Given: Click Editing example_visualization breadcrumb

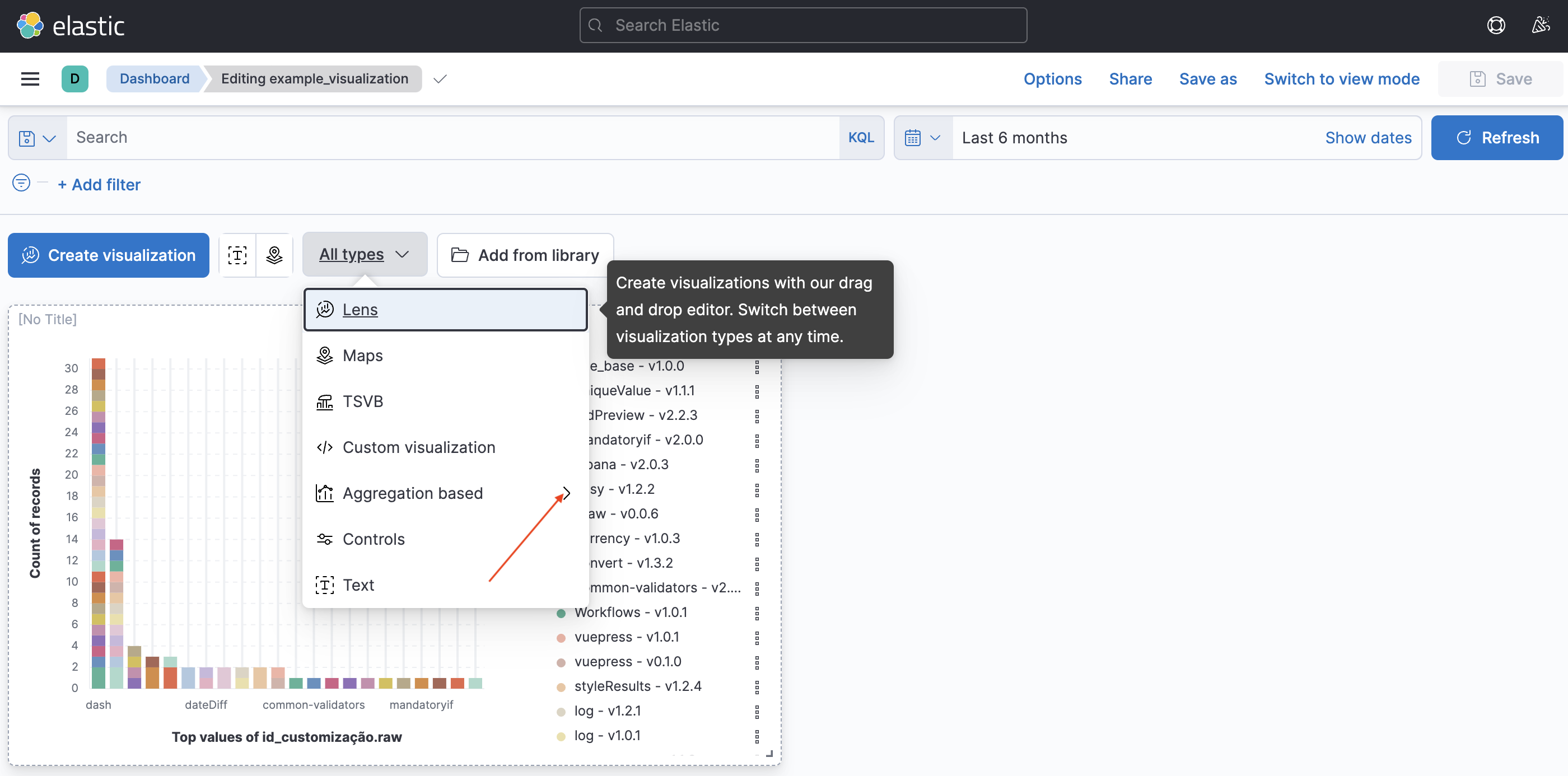Looking at the screenshot, I should pyautogui.click(x=315, y=78).
